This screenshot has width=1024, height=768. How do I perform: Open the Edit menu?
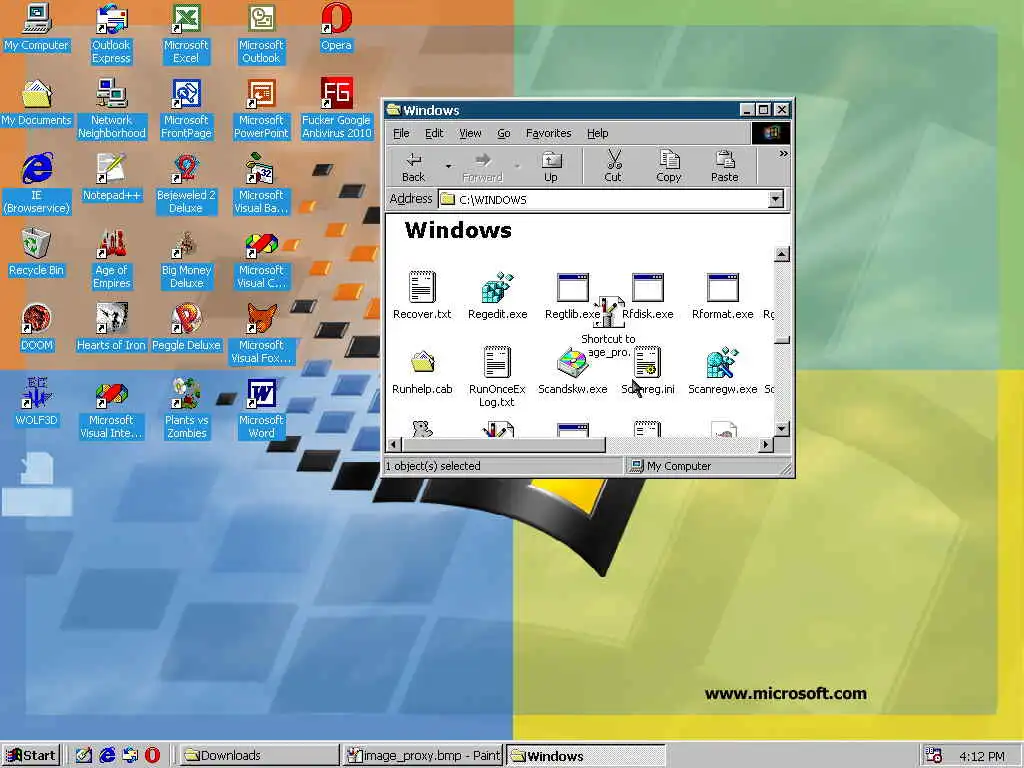click(x=434, y=133)
